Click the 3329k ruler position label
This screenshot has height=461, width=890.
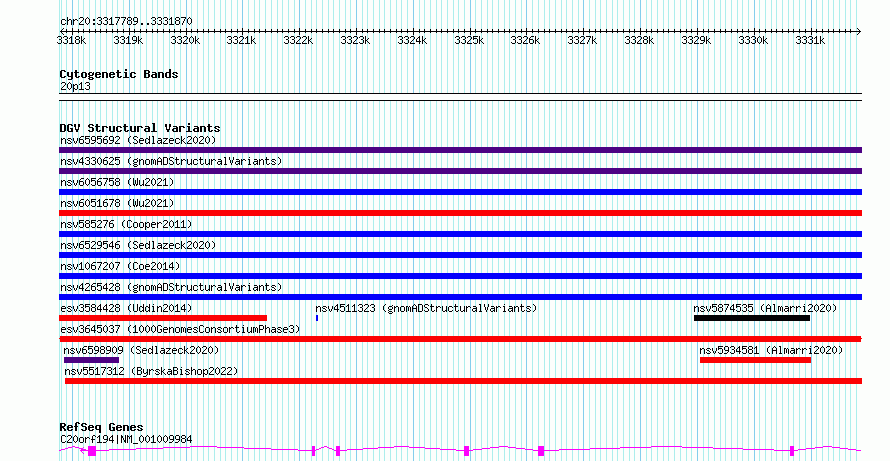click(696, 40)
